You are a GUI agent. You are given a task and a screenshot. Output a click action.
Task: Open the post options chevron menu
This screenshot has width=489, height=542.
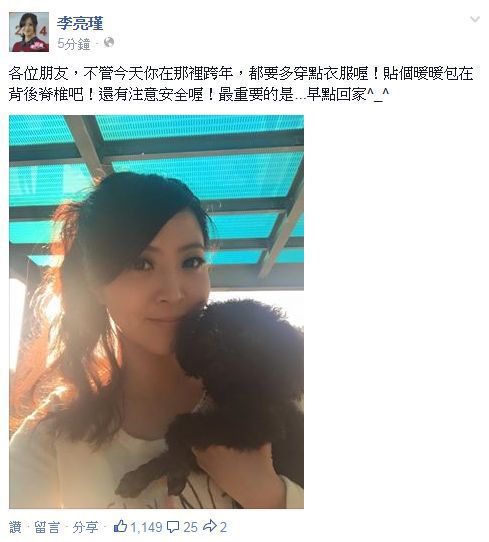(475, 19)
